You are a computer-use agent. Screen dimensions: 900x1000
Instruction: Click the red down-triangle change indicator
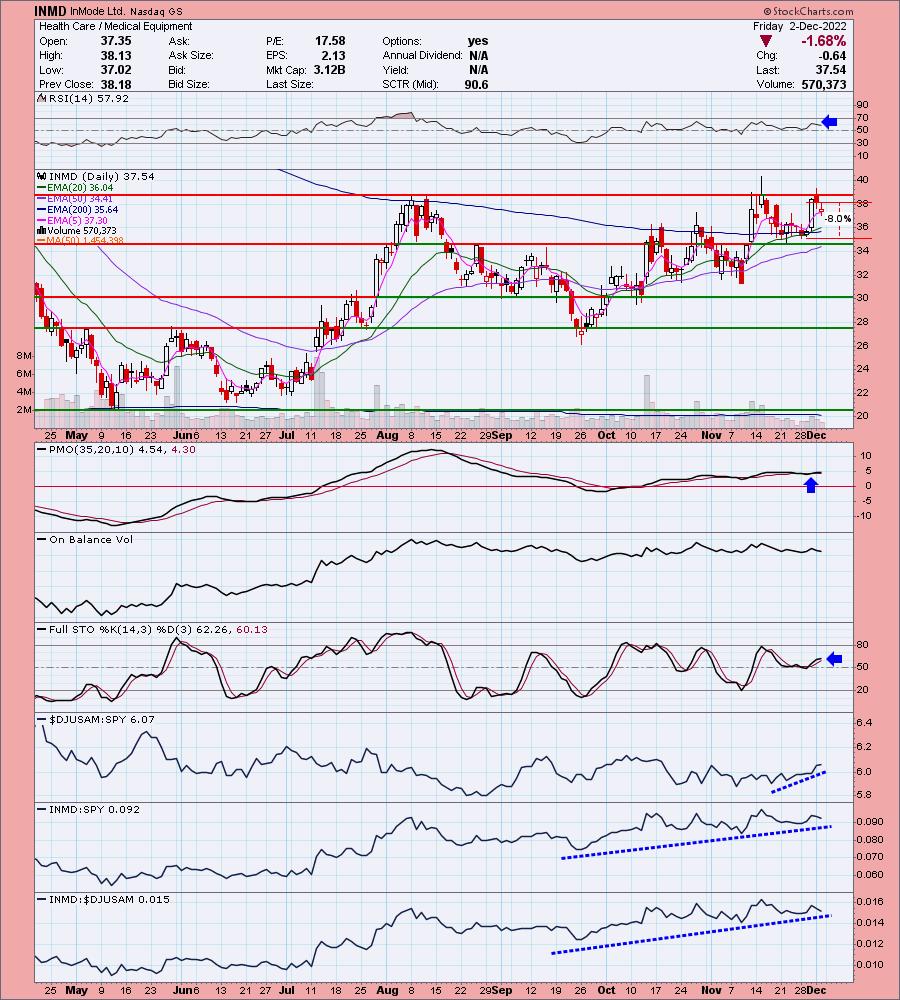(765, 41)
